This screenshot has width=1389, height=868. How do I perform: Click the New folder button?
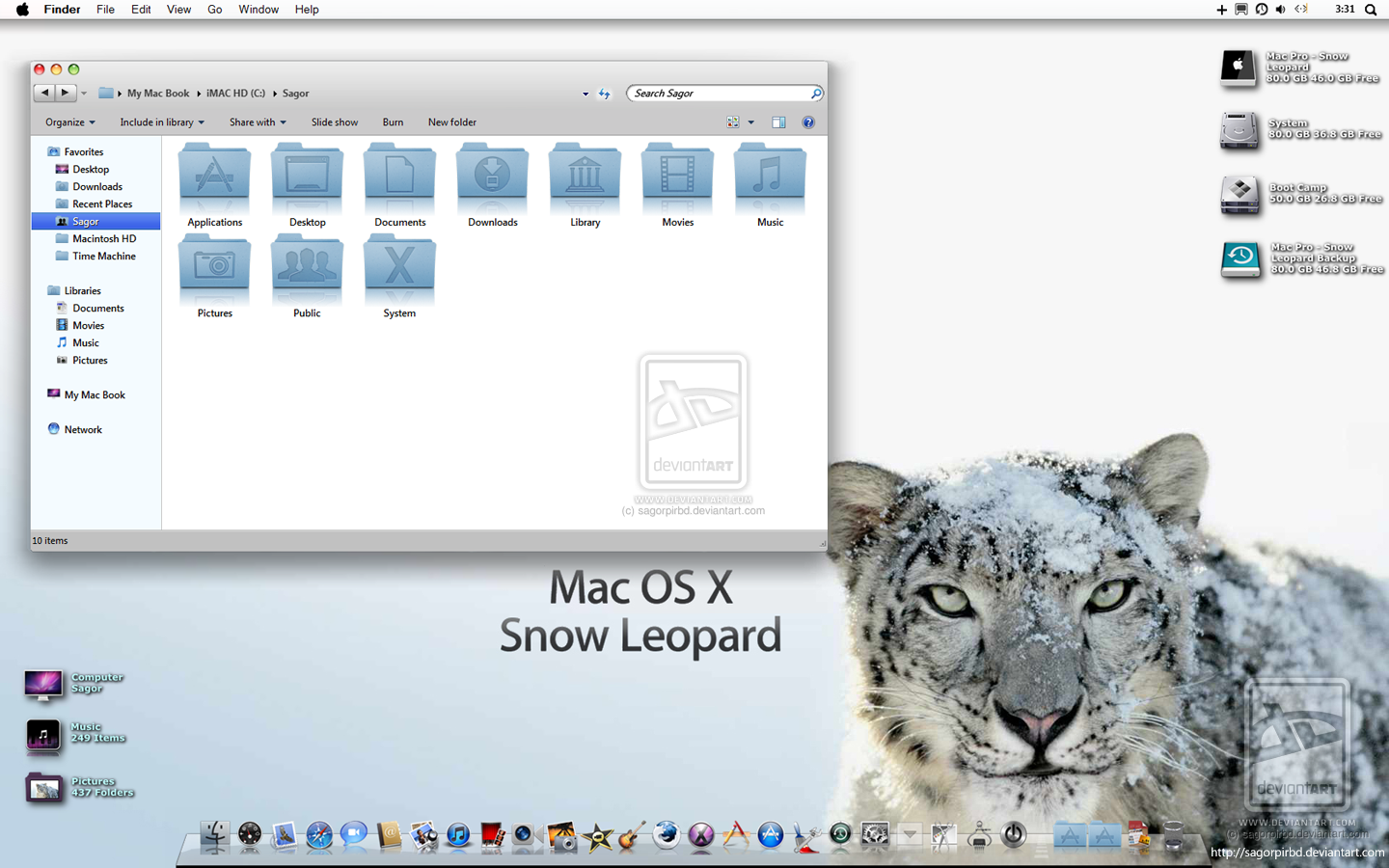pos(451,122)
